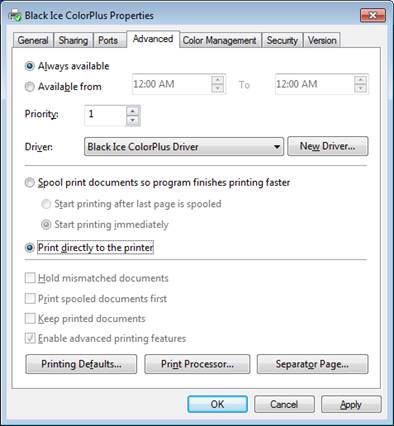Switch to the Color Management tab
This screenshot has width=394, height=426.
[220, 40]
